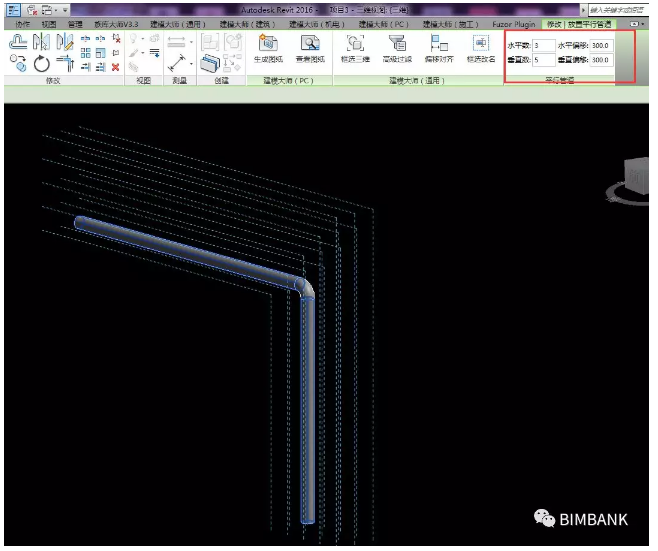Select the Scale tool
Image resolution: width=658 pixels, height=551 pixels.
click(x=100, y=53)
